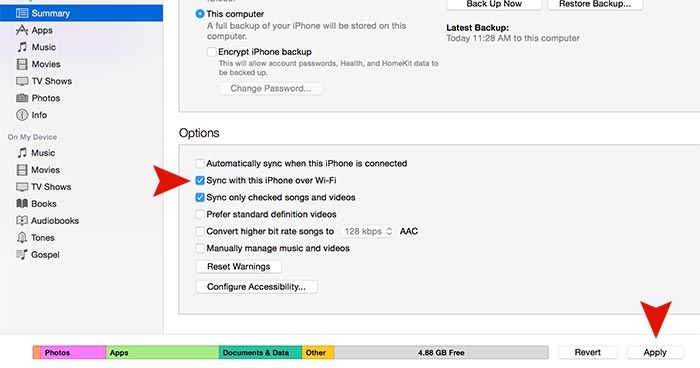Click the Apply button

pyautogui.click(x=655, y=352)
